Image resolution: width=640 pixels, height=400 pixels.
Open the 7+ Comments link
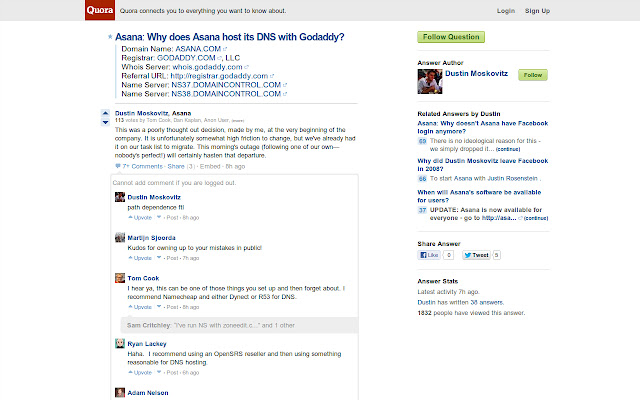[142, 167]
